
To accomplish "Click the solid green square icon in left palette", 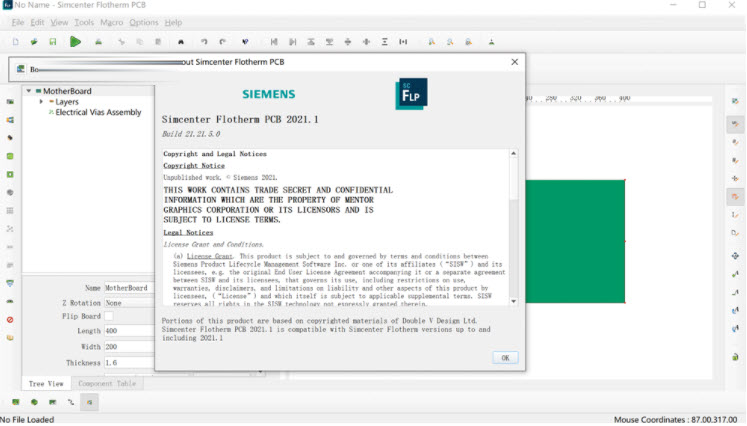I will 10,157.
